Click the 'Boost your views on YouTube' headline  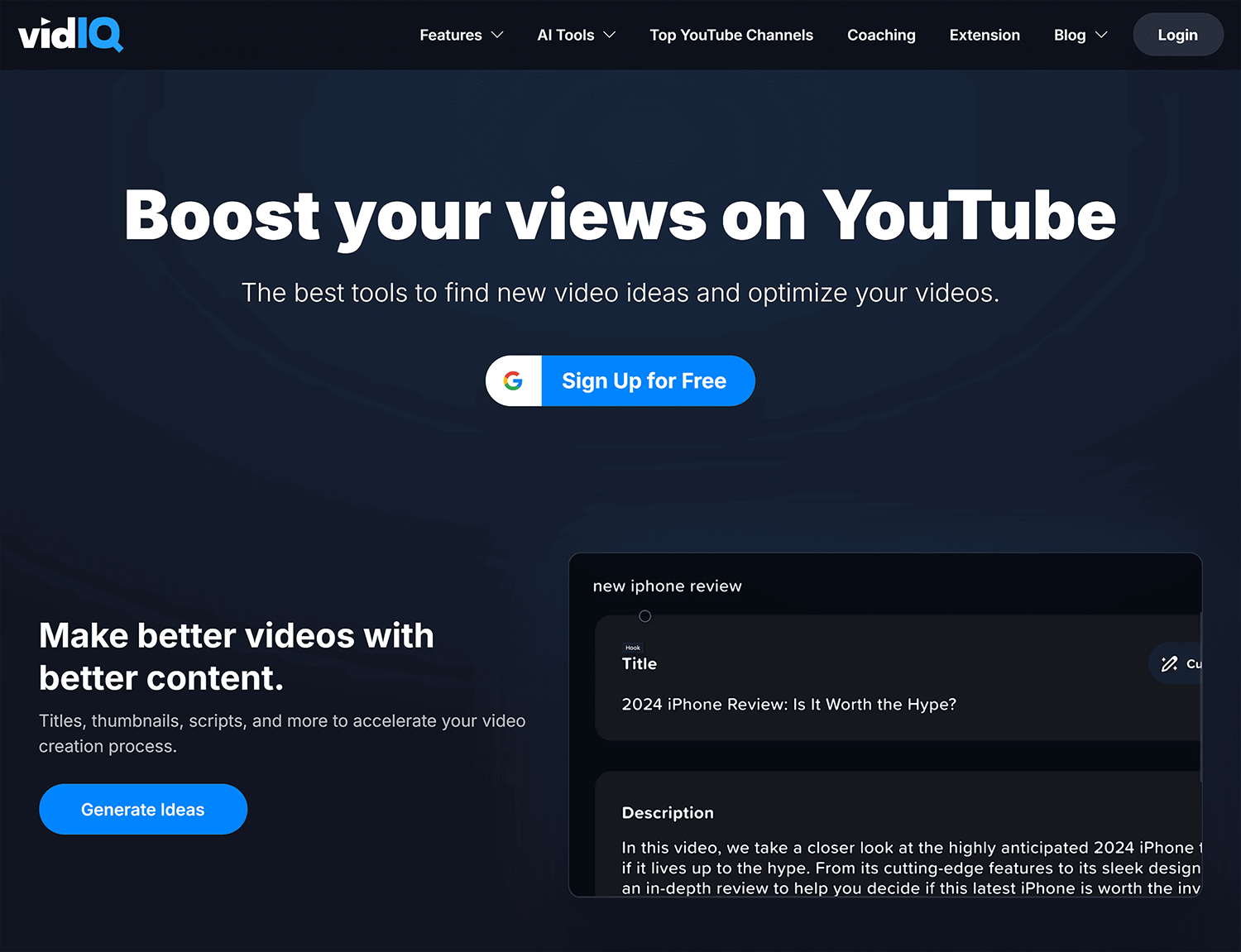coord(620,217)
